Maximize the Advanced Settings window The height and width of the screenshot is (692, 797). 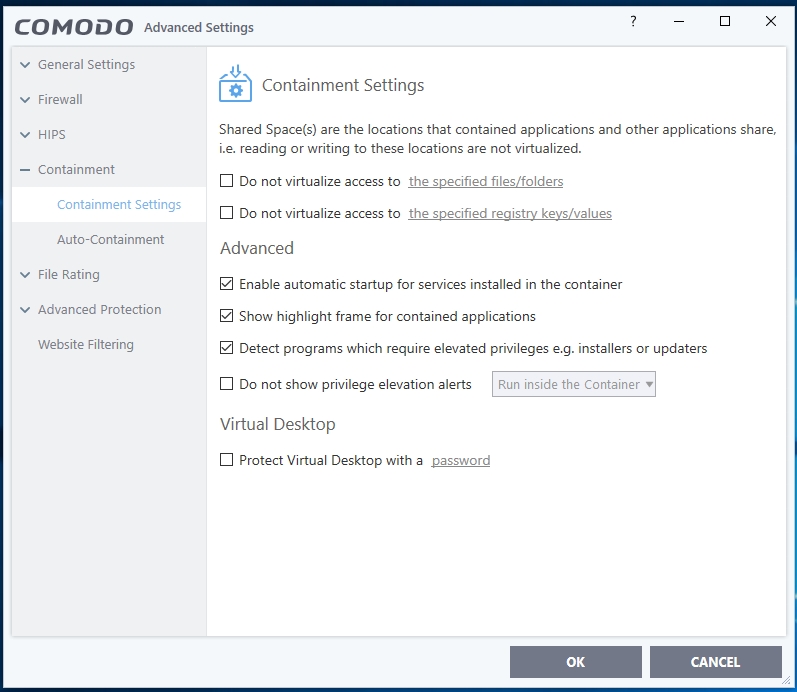tap(725, 22)
